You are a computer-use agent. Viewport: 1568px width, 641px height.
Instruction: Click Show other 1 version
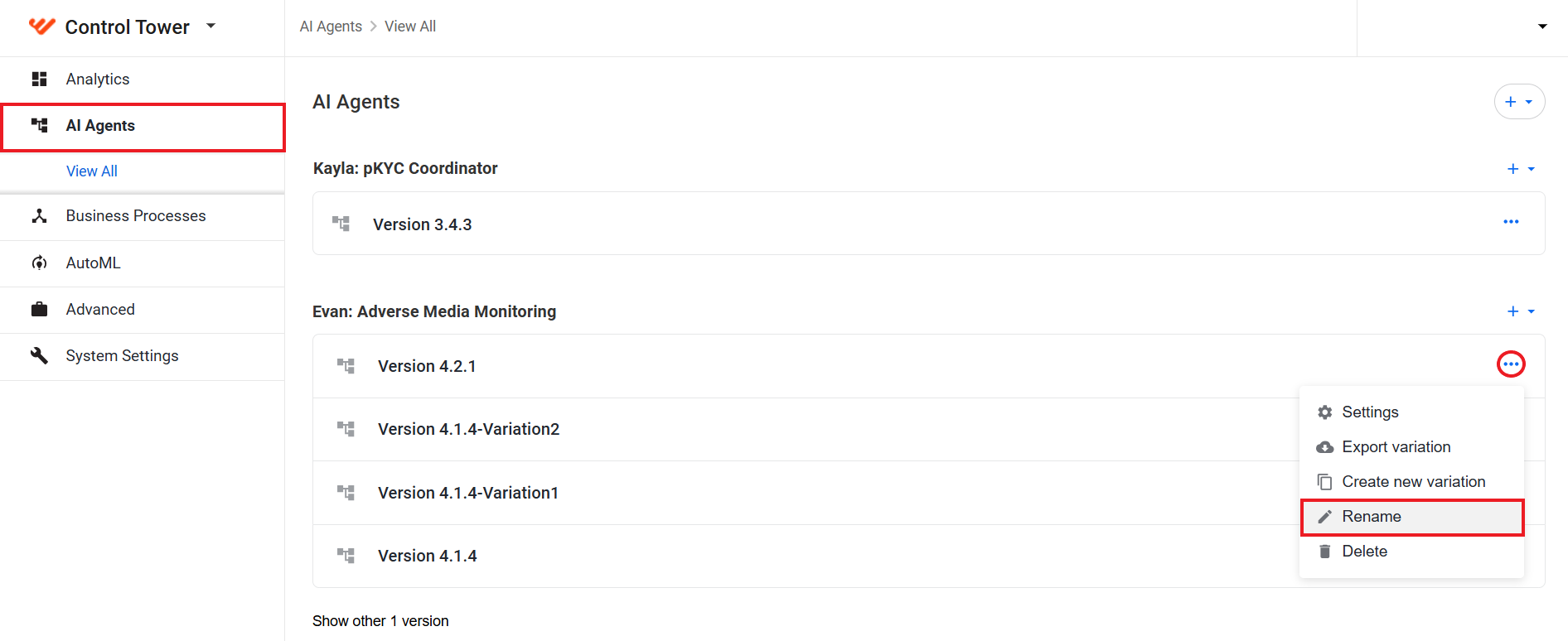click(x=380, y=621)
